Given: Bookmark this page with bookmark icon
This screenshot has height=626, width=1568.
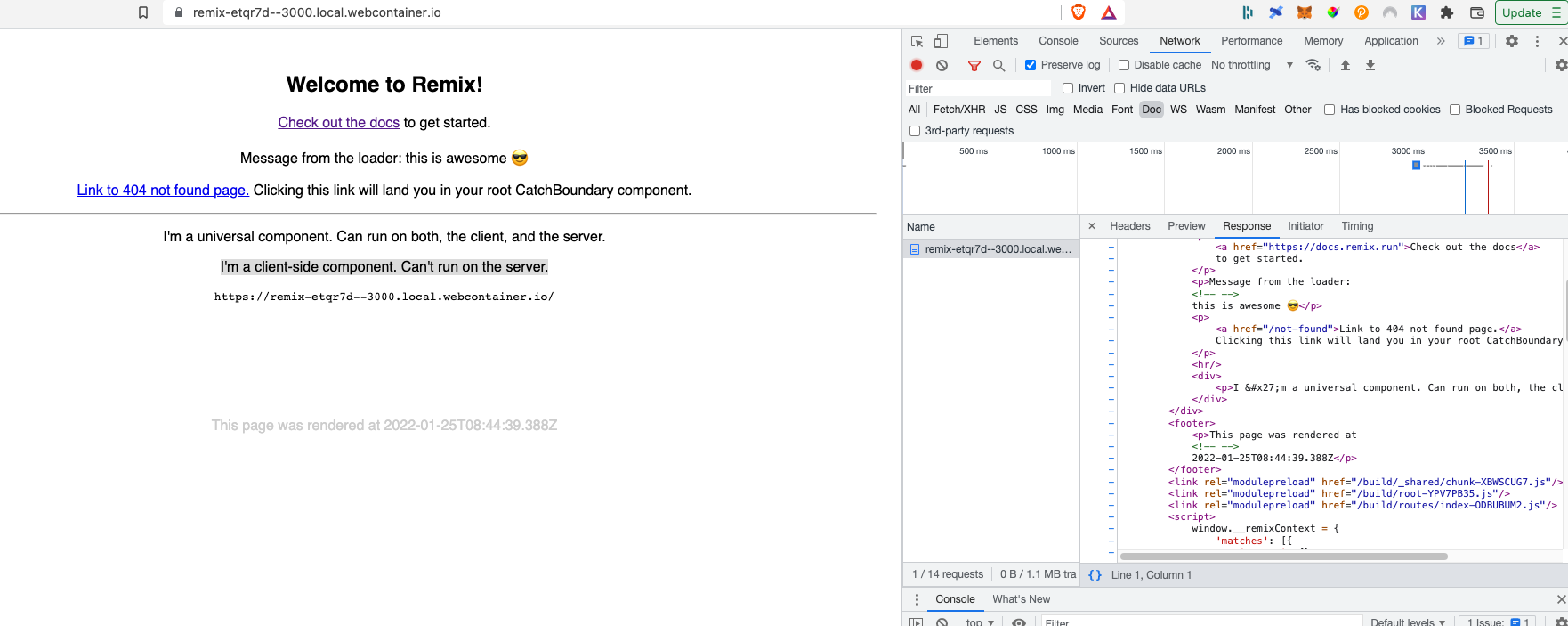Looking at the screenshot, I should [x=143, y=12].
